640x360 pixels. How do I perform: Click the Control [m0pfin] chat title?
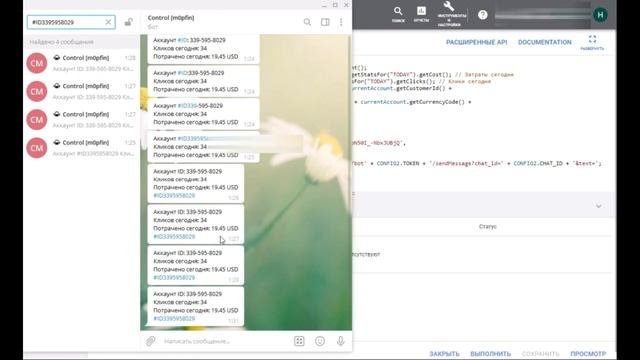pos(171,18)
